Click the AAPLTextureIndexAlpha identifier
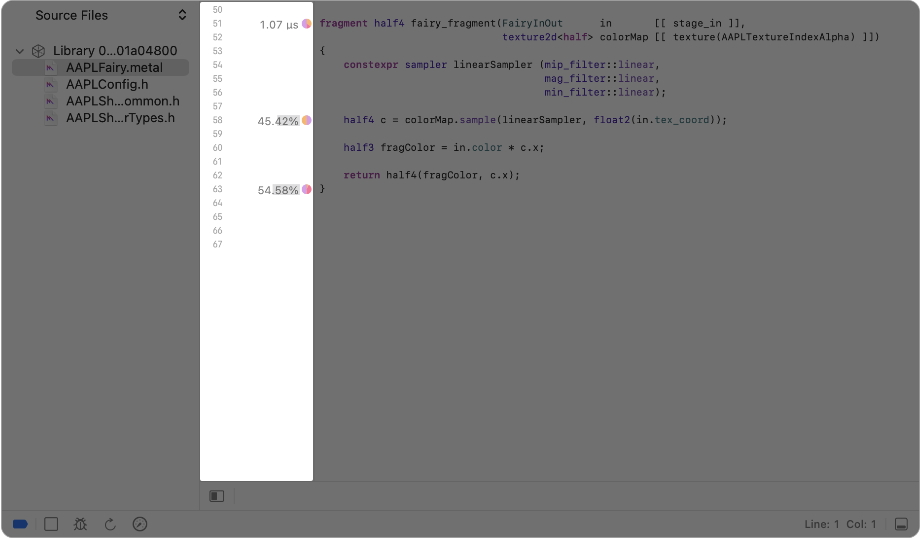The height and width of the screenshot is (538, 920). point(787,37)
